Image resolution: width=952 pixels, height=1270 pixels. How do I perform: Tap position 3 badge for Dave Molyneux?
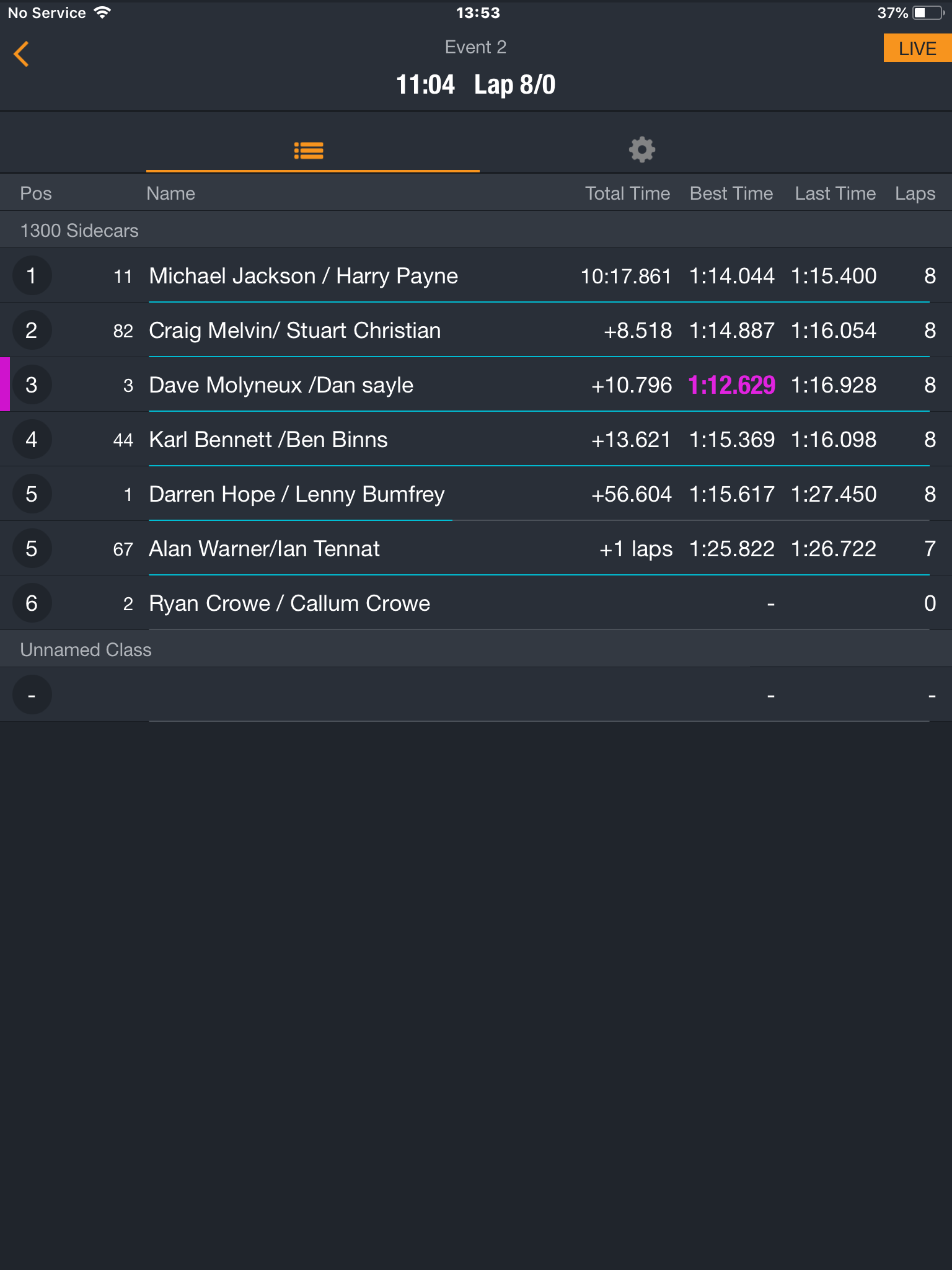(32, 384)
